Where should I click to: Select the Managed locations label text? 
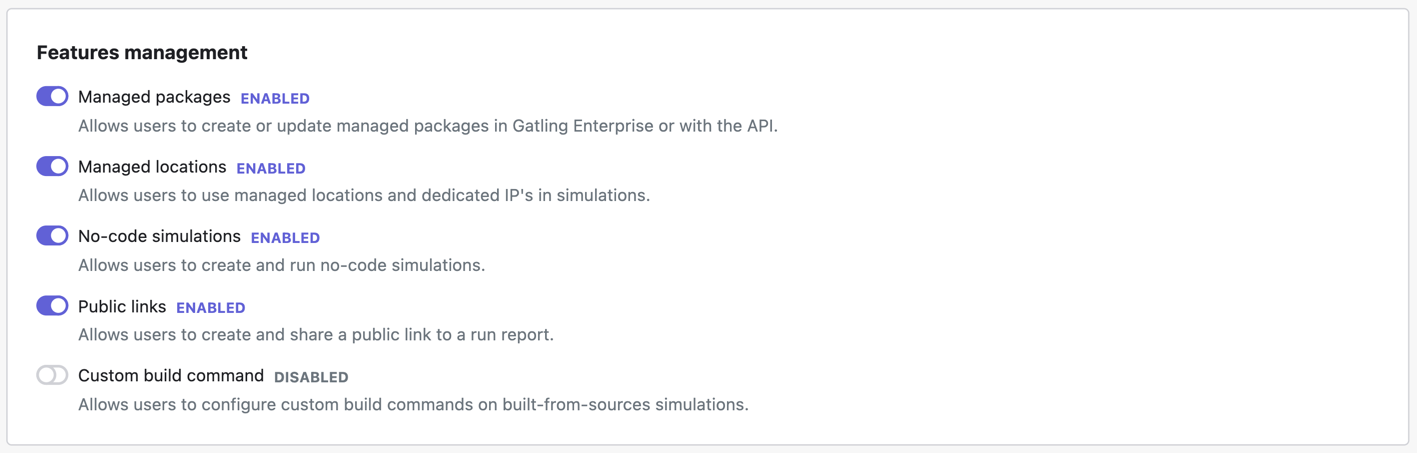coord(152,167)
